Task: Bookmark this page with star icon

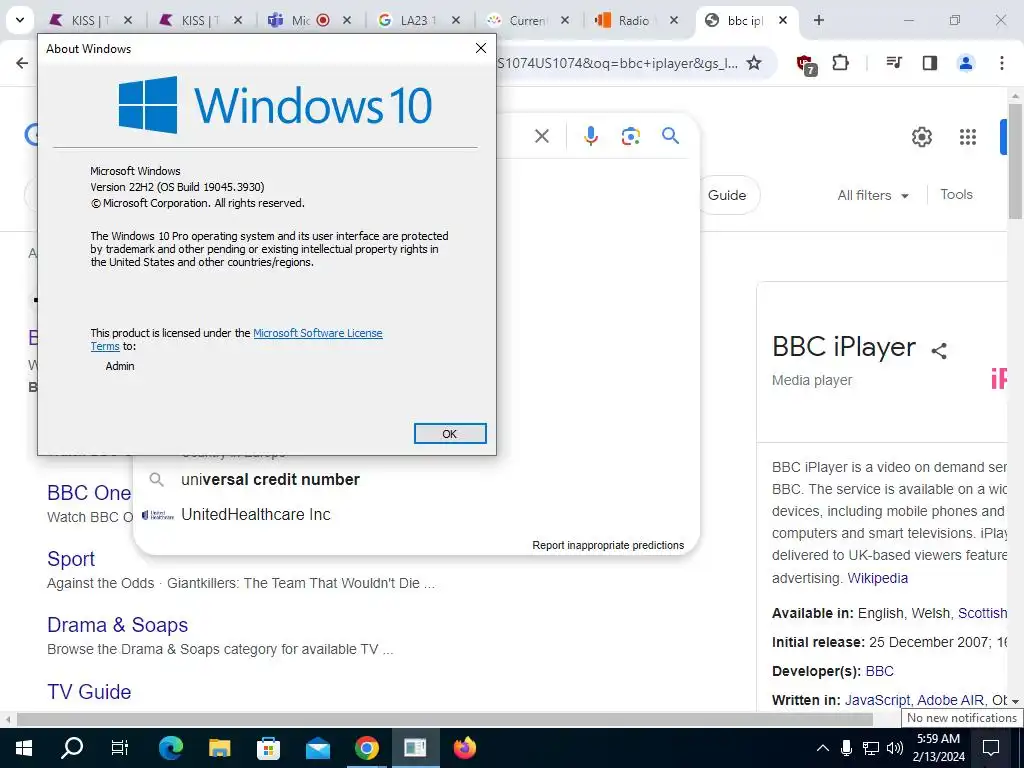Action: 754,63
